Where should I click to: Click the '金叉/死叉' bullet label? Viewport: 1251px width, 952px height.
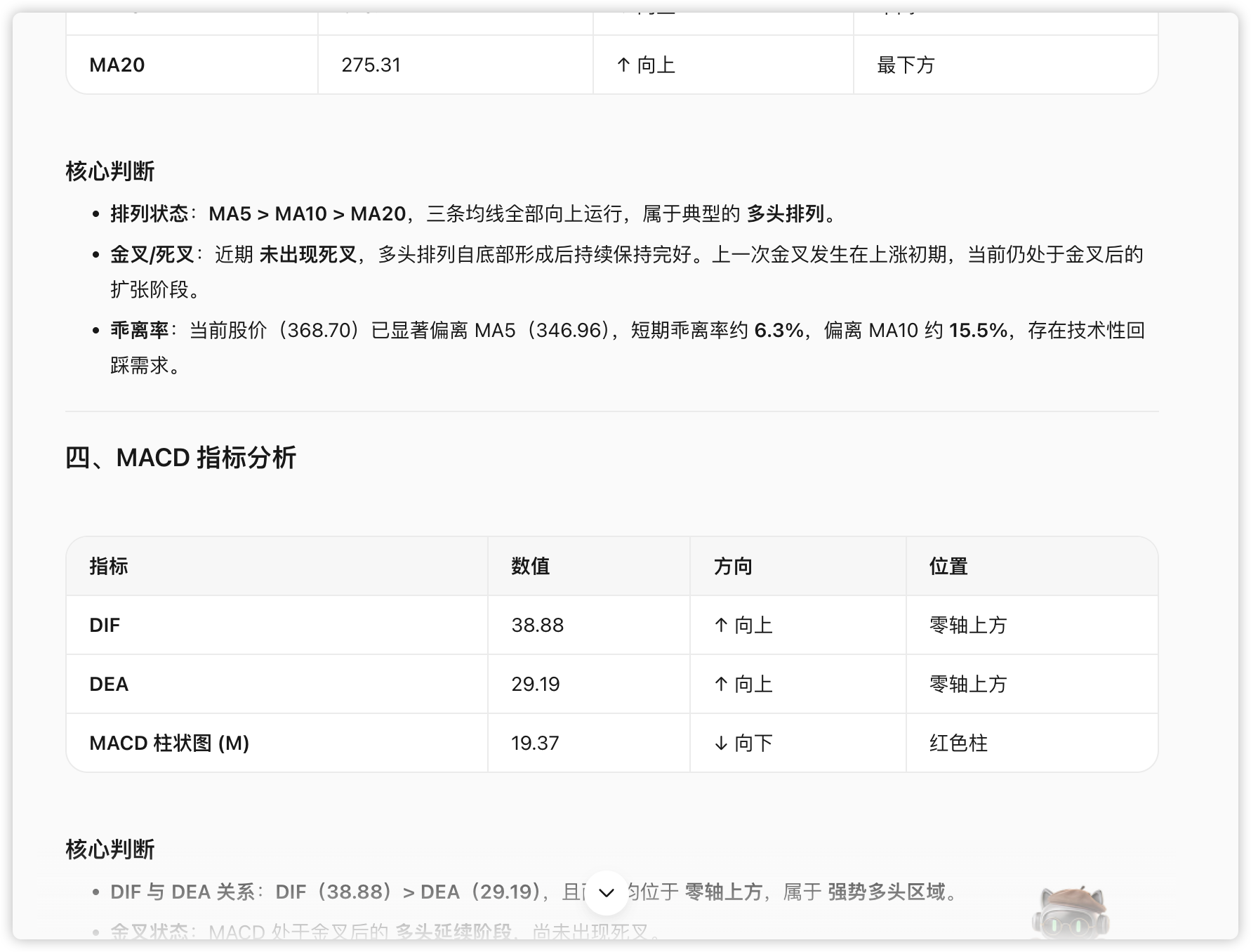point(152,254)
